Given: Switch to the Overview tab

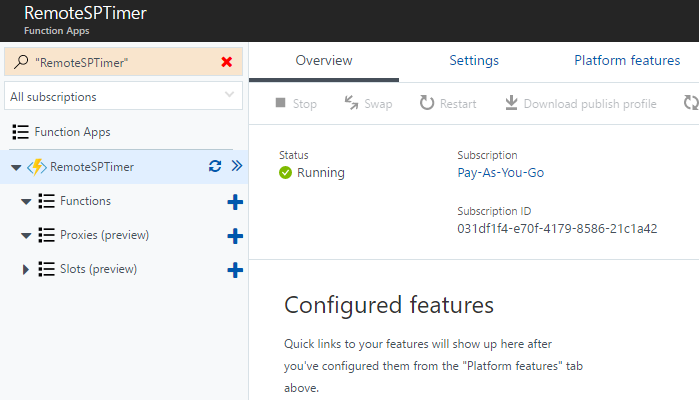Looking at the screenshot, I should tap(324, 60).
